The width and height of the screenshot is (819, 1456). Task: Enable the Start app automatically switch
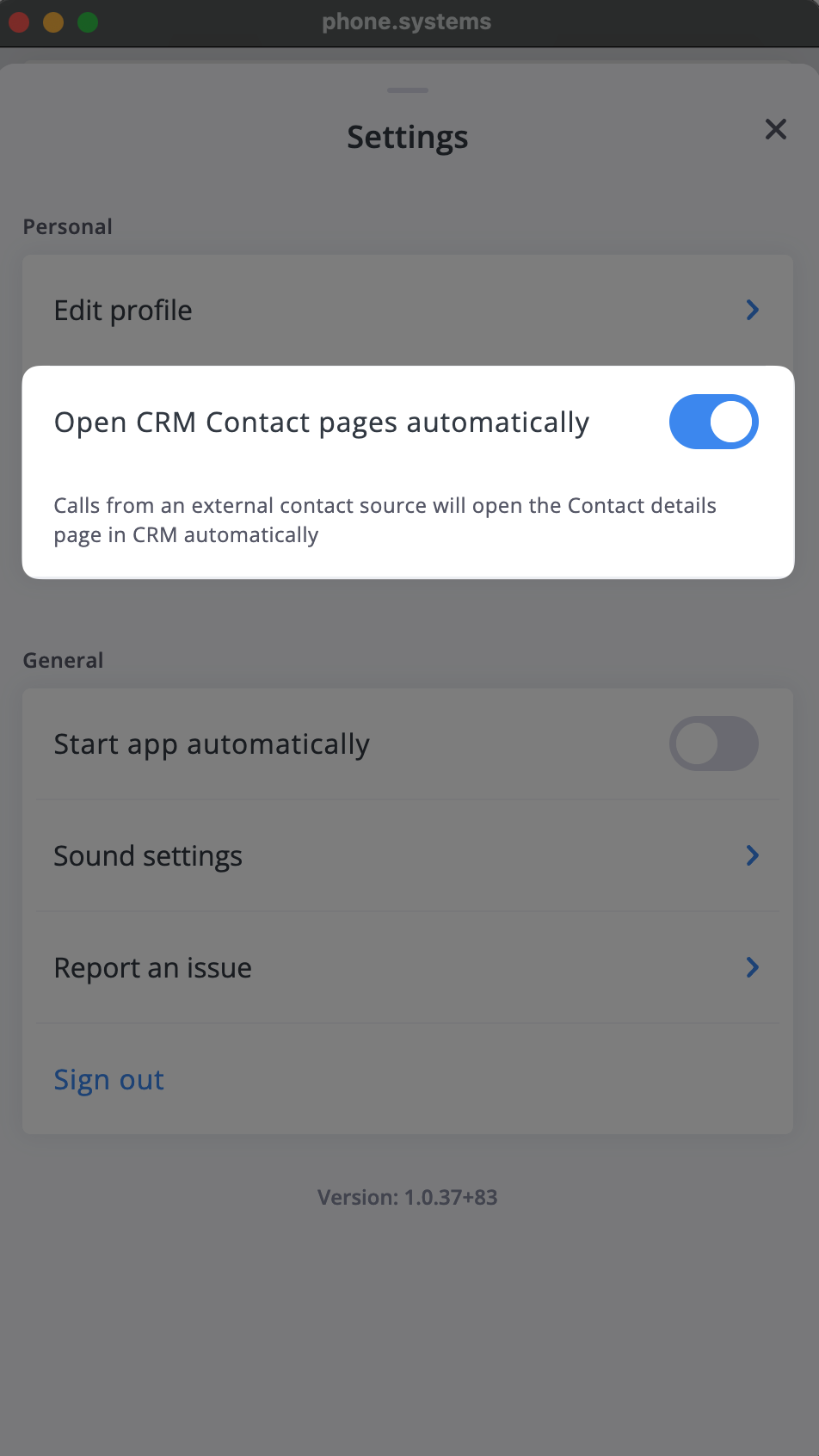click(714, 743)
